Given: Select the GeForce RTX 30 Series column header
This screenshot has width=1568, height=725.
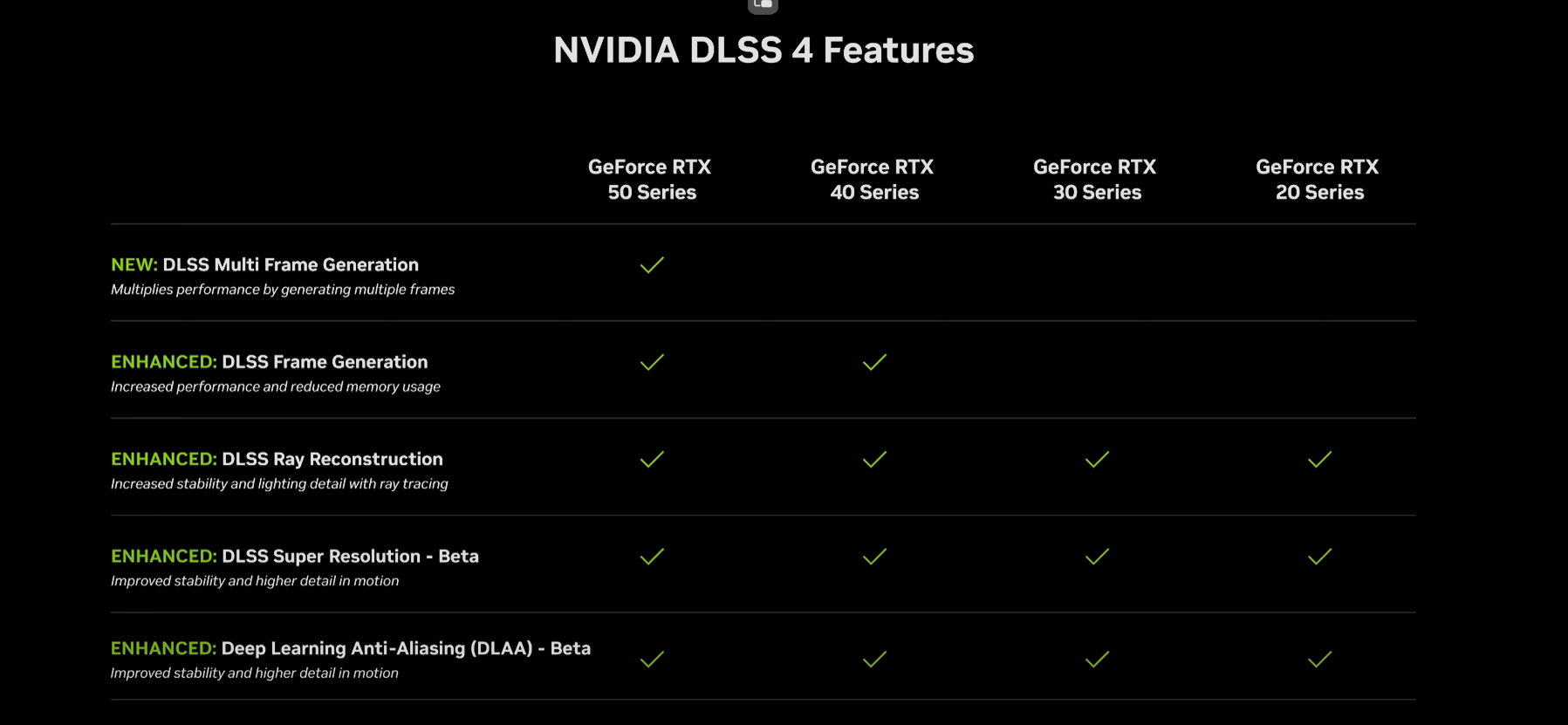Looking at the screenshot, I should 1095,180.
